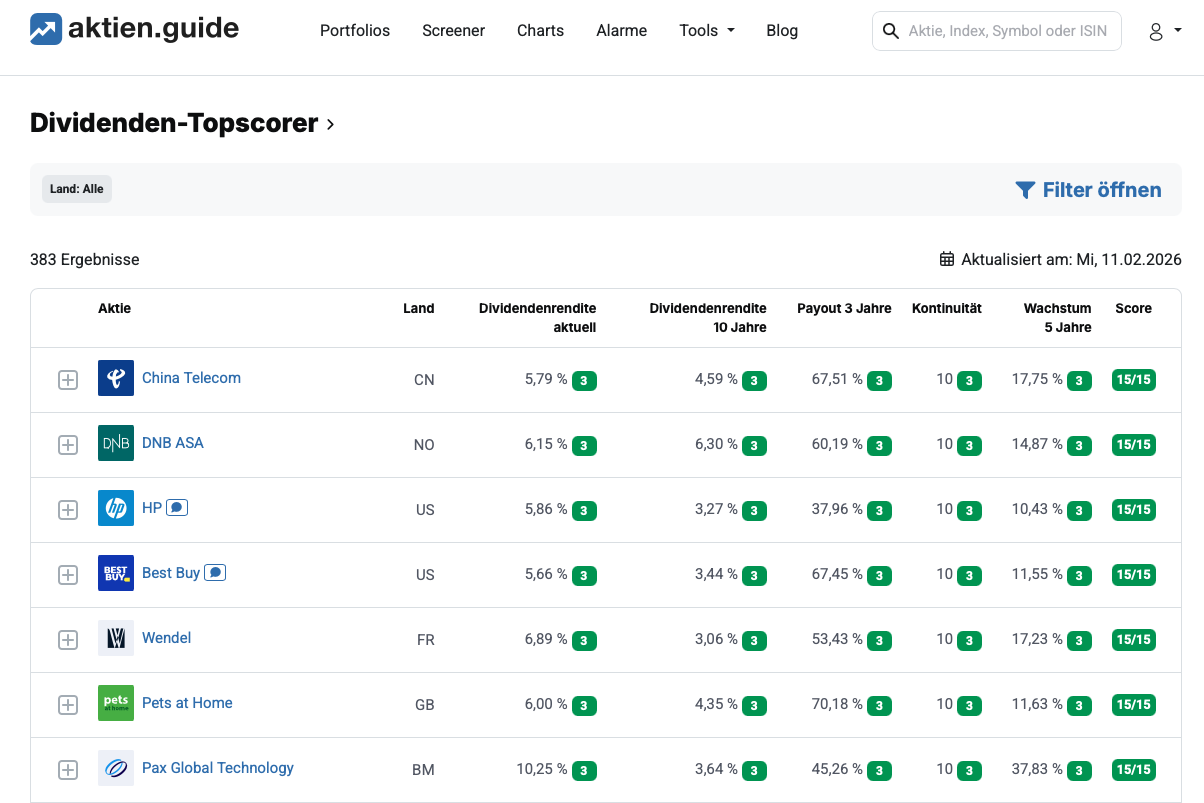
Task: Expand the Pax Global Technology row
Action: pyautogui.click(x=68, y=770)
